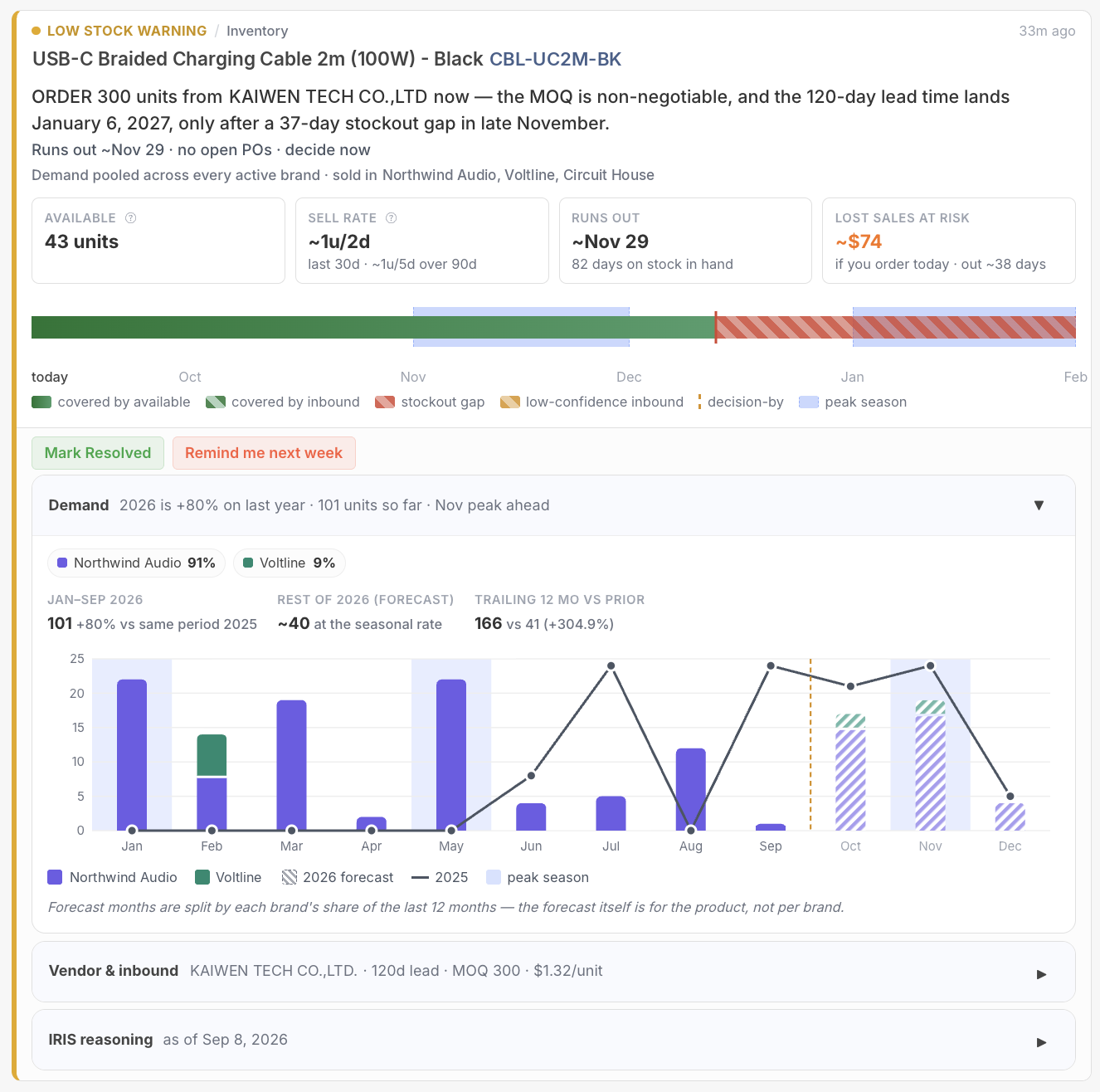Click the peak season legend swatch under timeline
The height and width of the screenshot is (1092, 1100).
click(809, 402)
